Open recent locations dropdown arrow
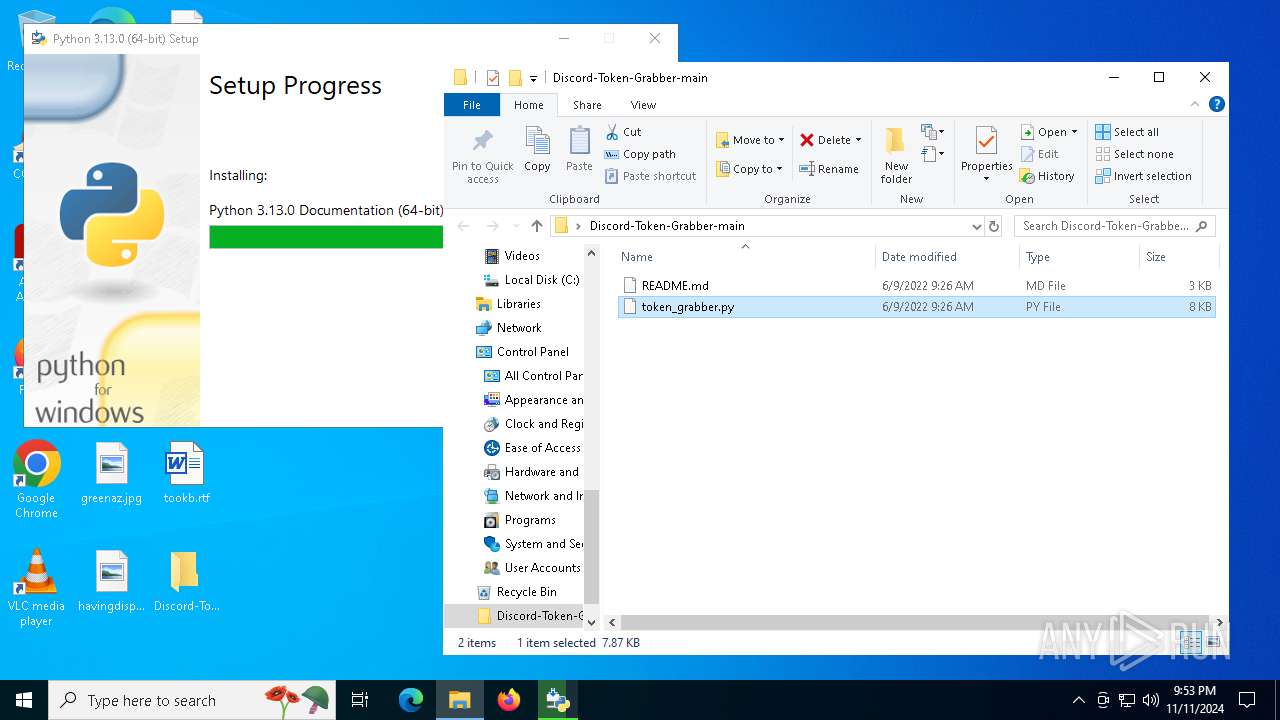1280x720 pixels. click(515, 226)
